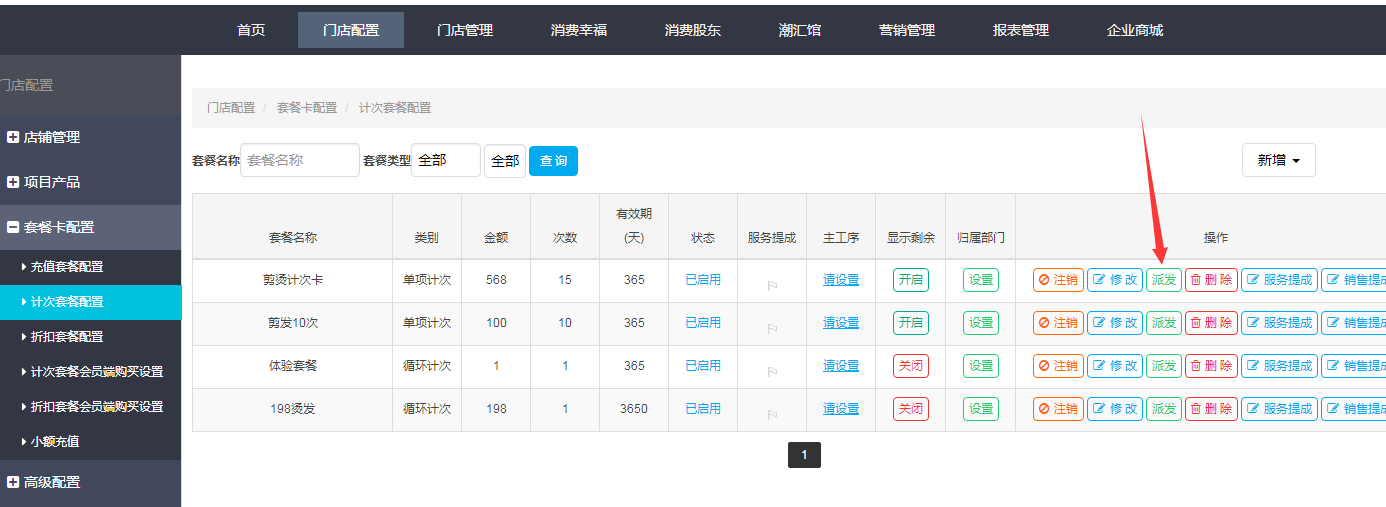
Task: Edit 剪发10次 using the 修改 button
Action: [x=1115, y=323]
